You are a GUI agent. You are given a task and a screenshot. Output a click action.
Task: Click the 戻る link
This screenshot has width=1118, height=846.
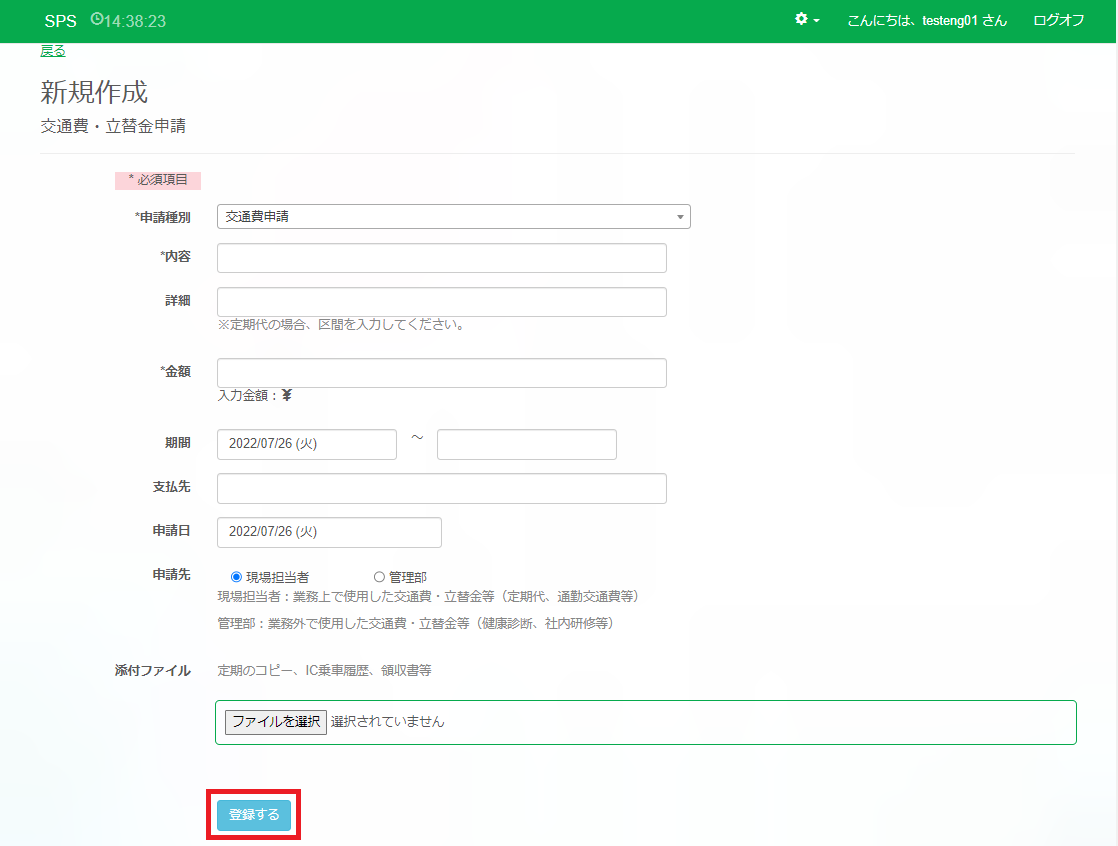pos(53,51)
